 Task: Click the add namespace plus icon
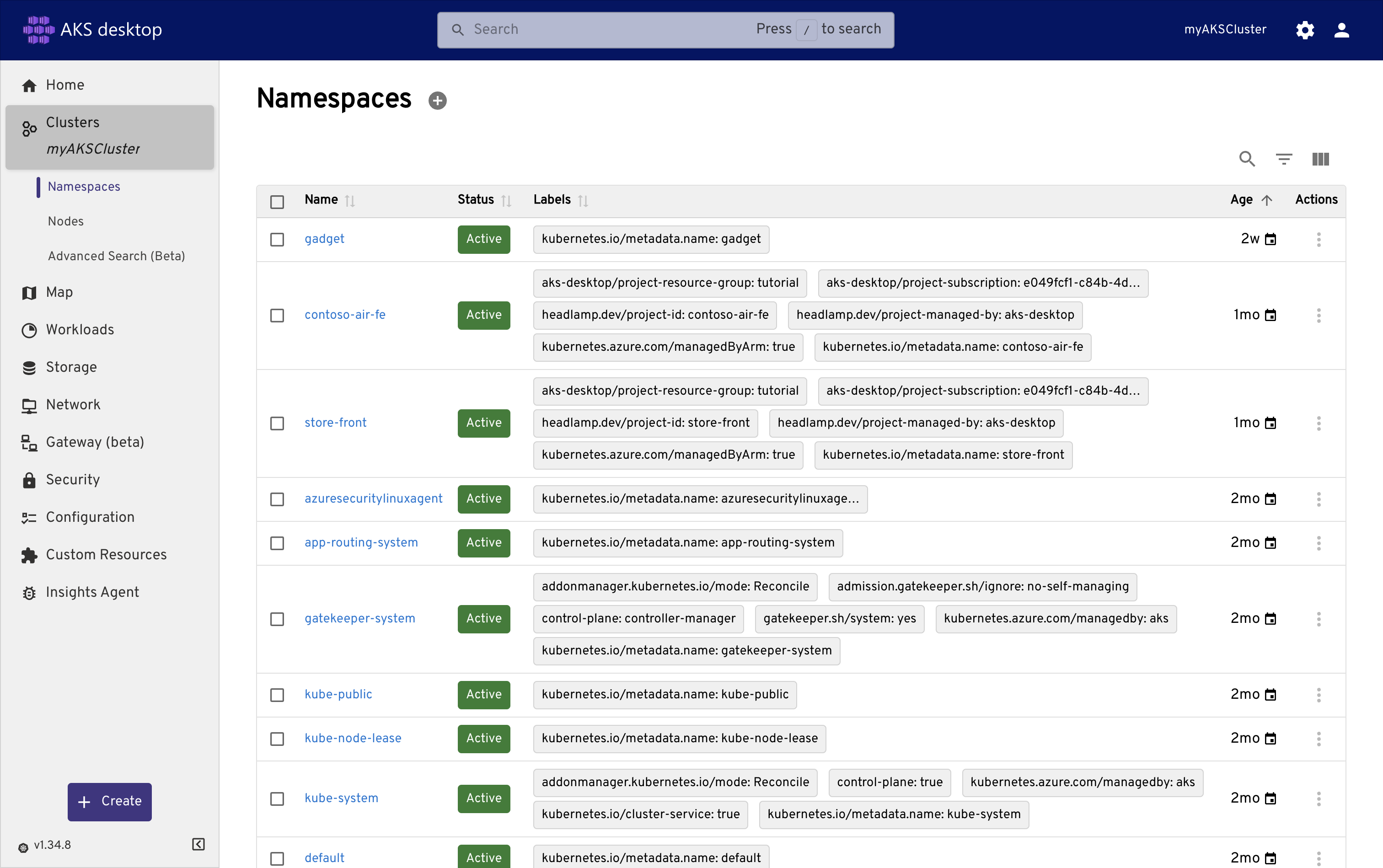(x=438, y=101)
